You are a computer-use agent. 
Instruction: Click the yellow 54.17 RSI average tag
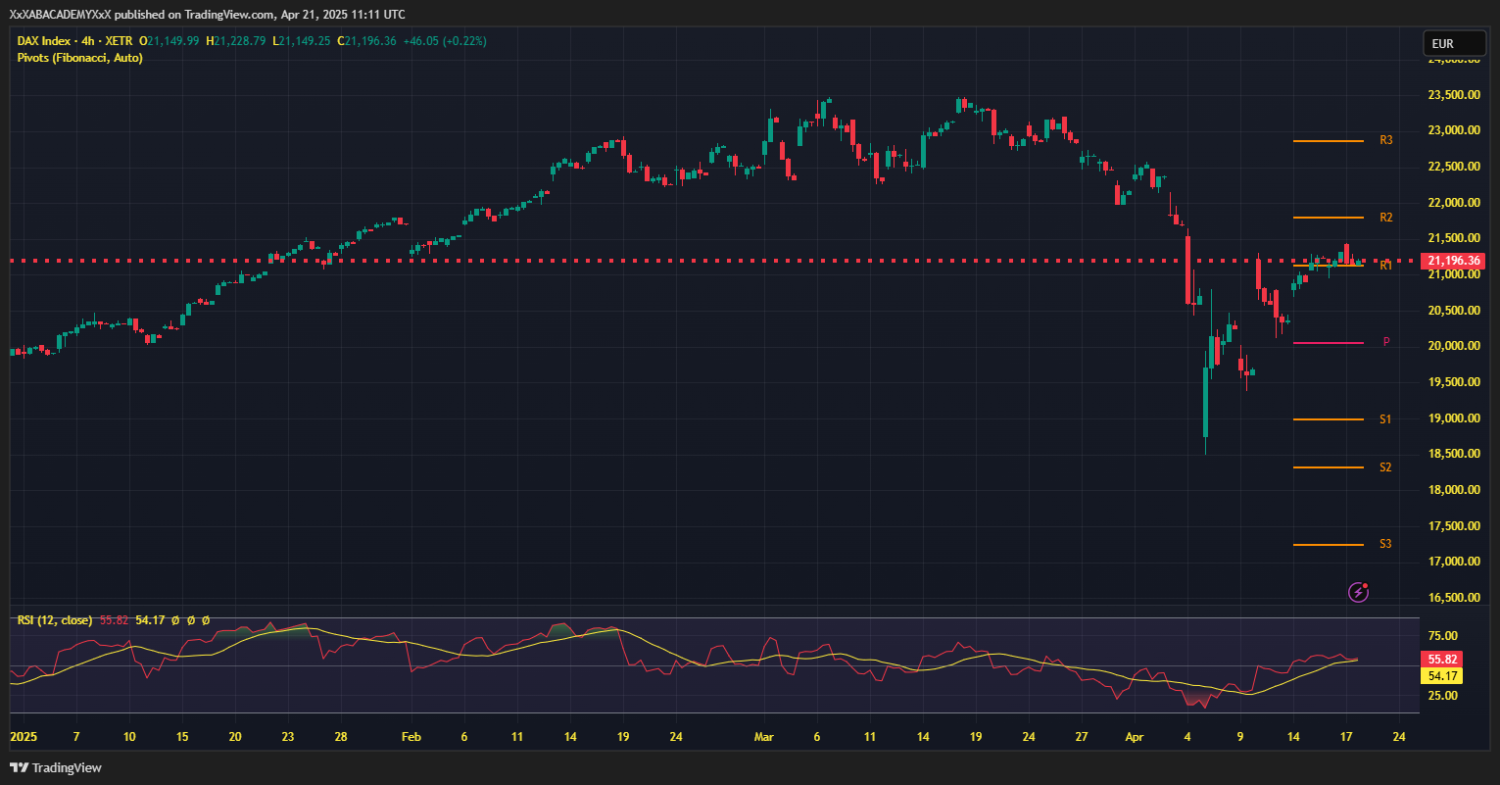[1440, 676]
